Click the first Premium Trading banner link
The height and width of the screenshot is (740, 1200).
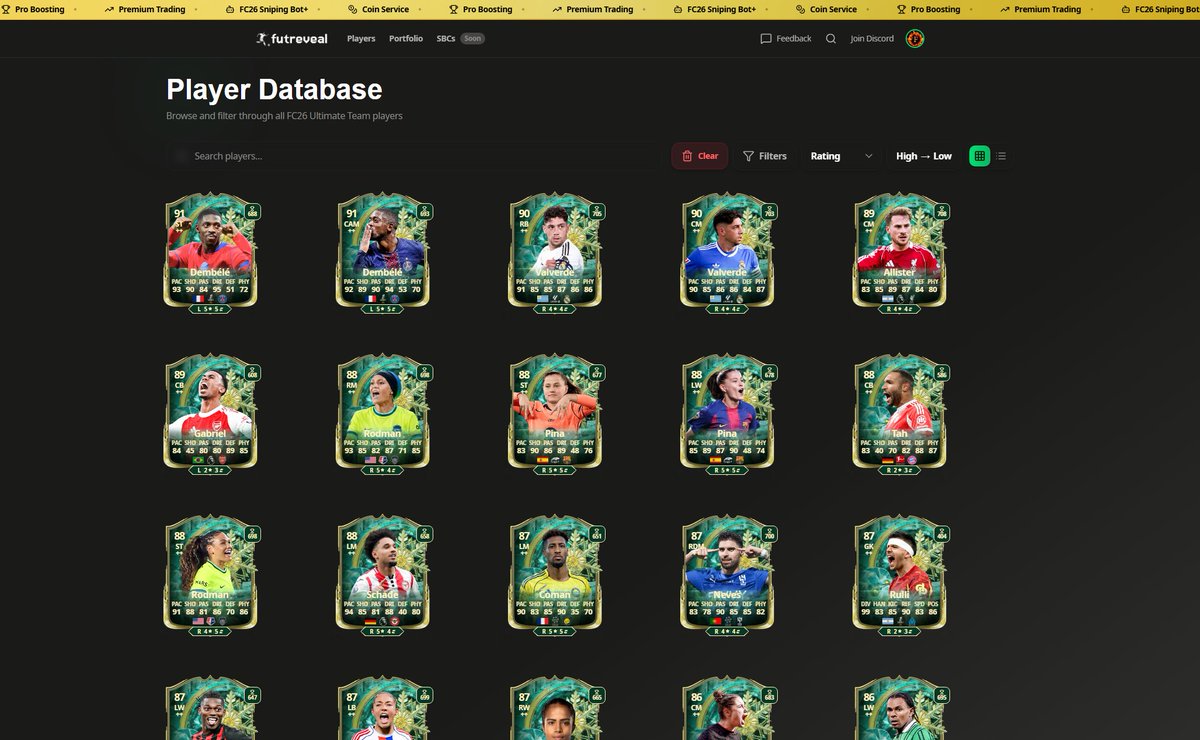[144, 9]
